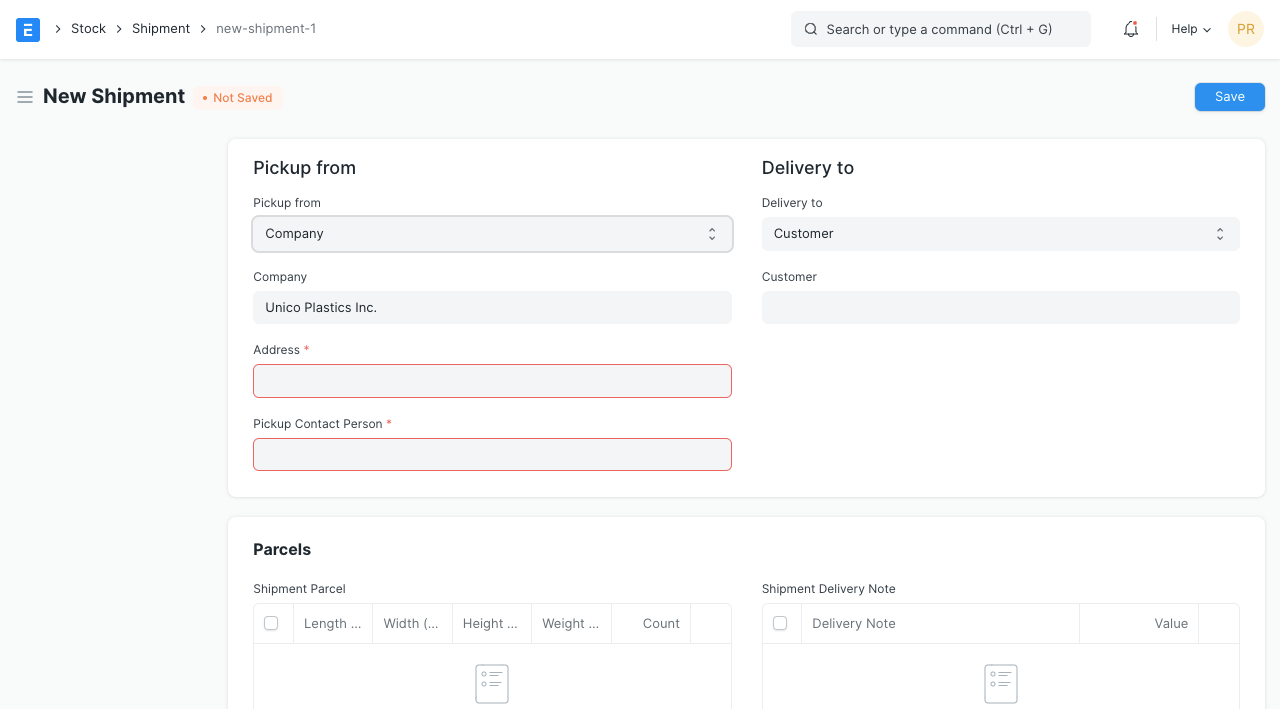Open the Delivery to dropdown
Screen dimensions: 1280x709
coord(1000,234)
